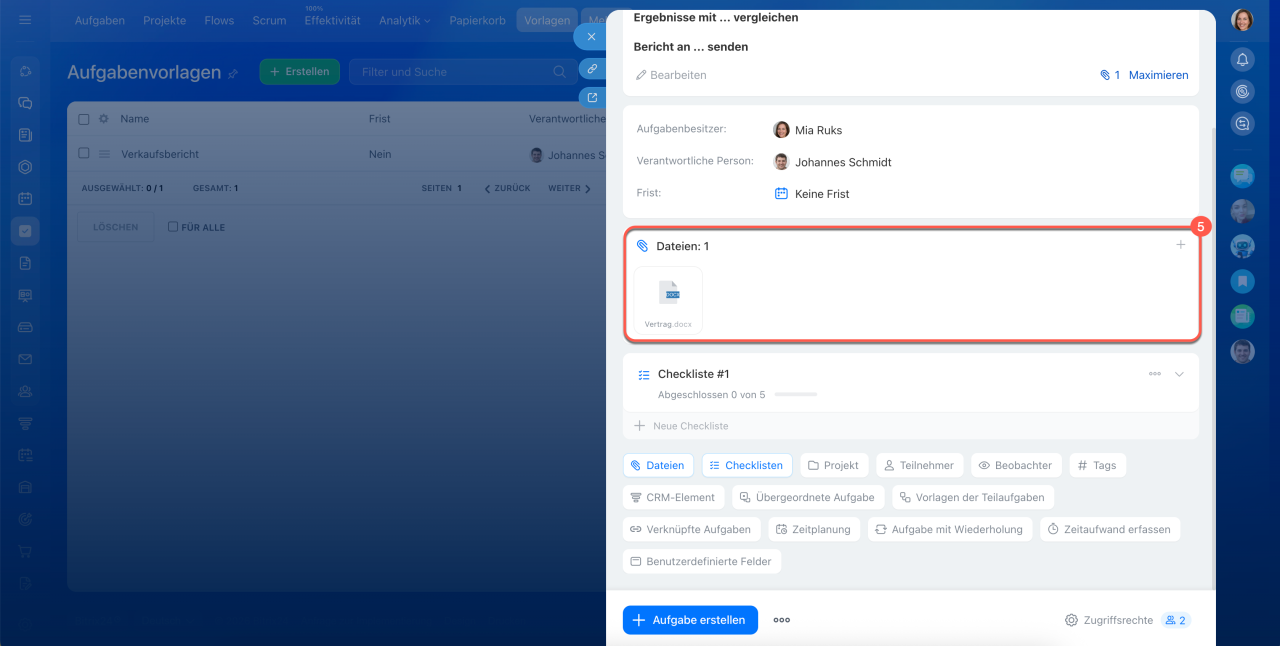Add Beobachter to the task

(x=1016, y=465)
